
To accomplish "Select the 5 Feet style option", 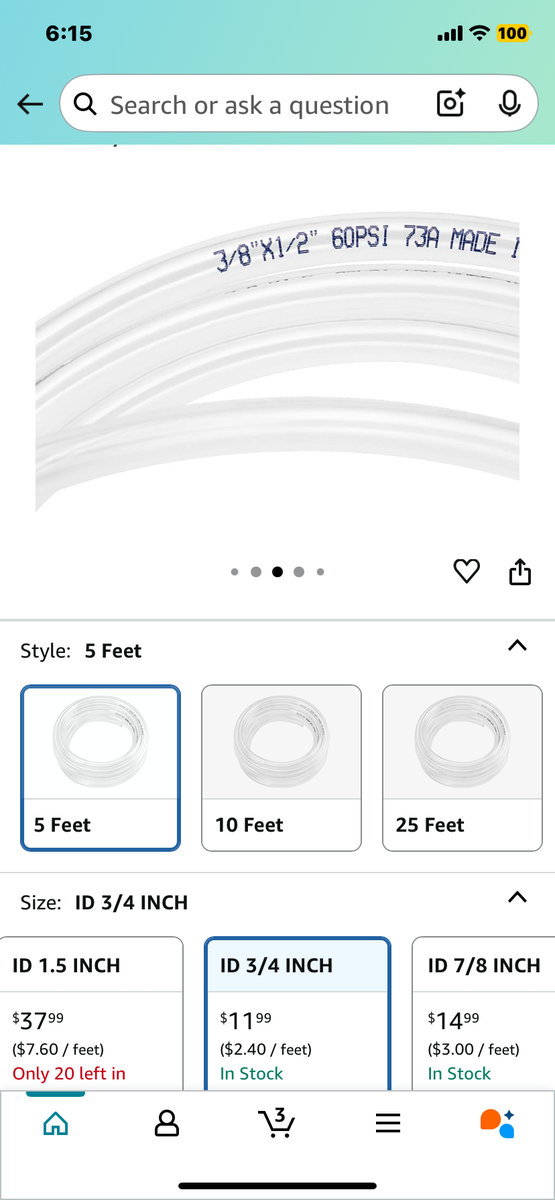I will 101,768.
